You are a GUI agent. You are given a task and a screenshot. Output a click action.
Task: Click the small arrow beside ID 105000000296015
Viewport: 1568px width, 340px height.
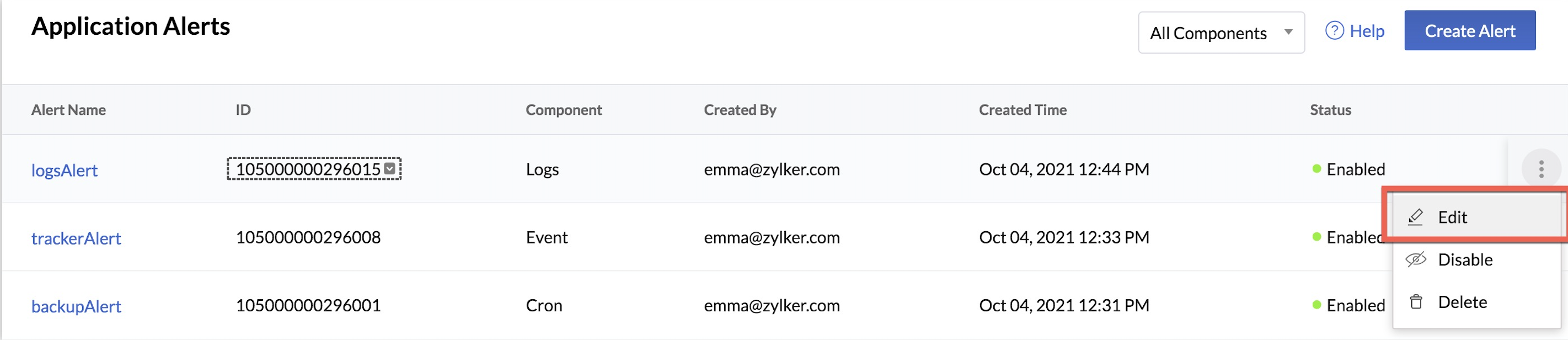point(389,168)
